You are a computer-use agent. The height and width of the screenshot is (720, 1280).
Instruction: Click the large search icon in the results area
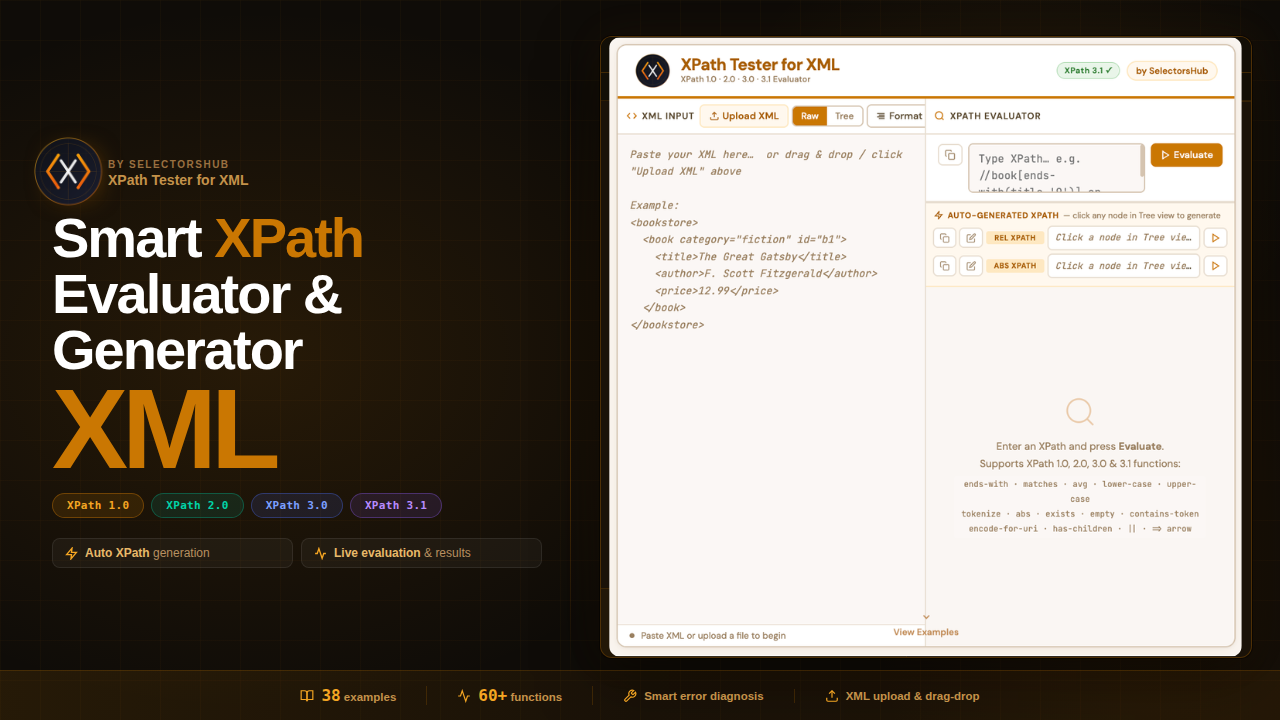(x=1080, y=411)
